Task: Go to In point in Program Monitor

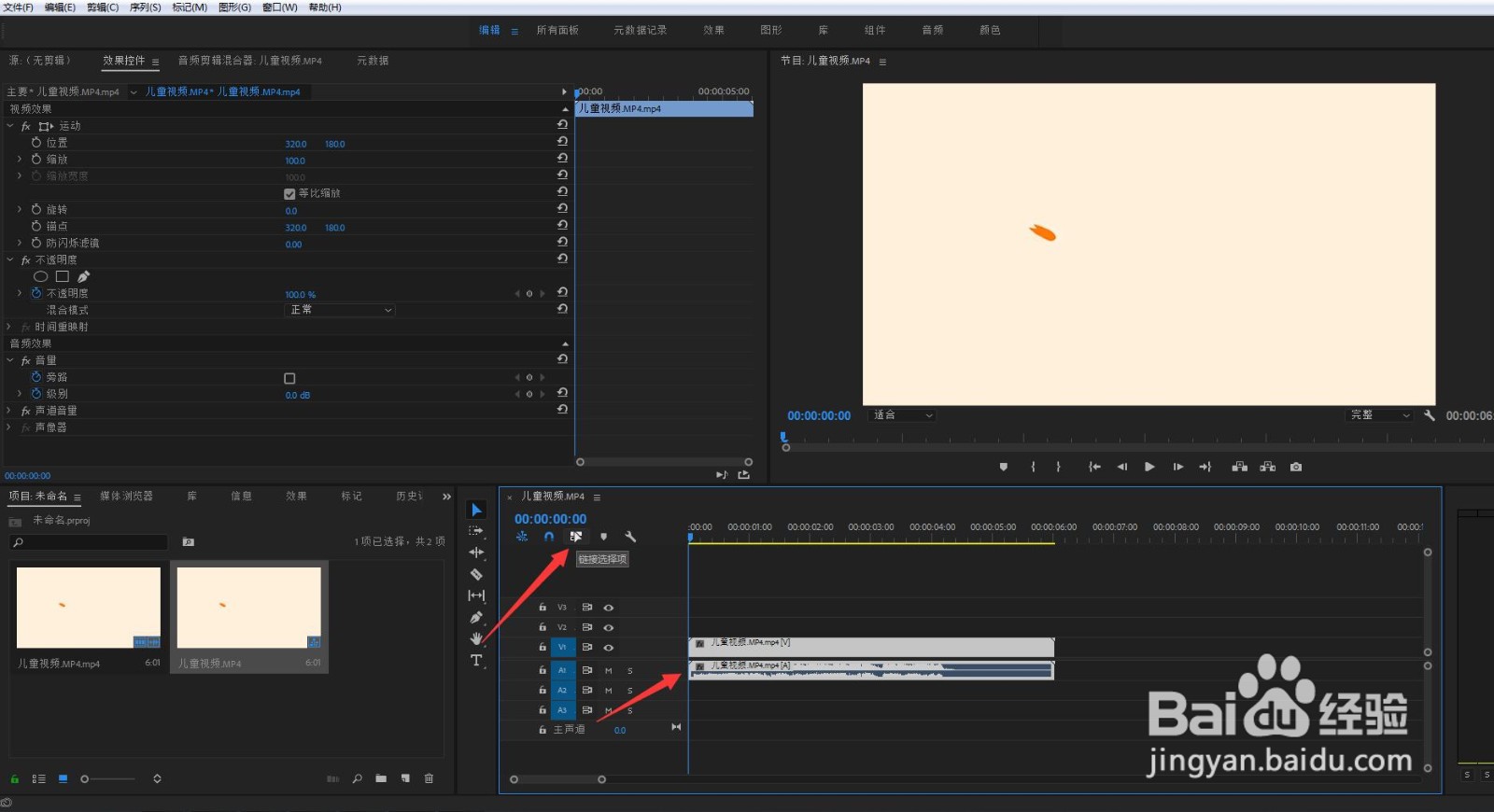Action: point(1094,467)
